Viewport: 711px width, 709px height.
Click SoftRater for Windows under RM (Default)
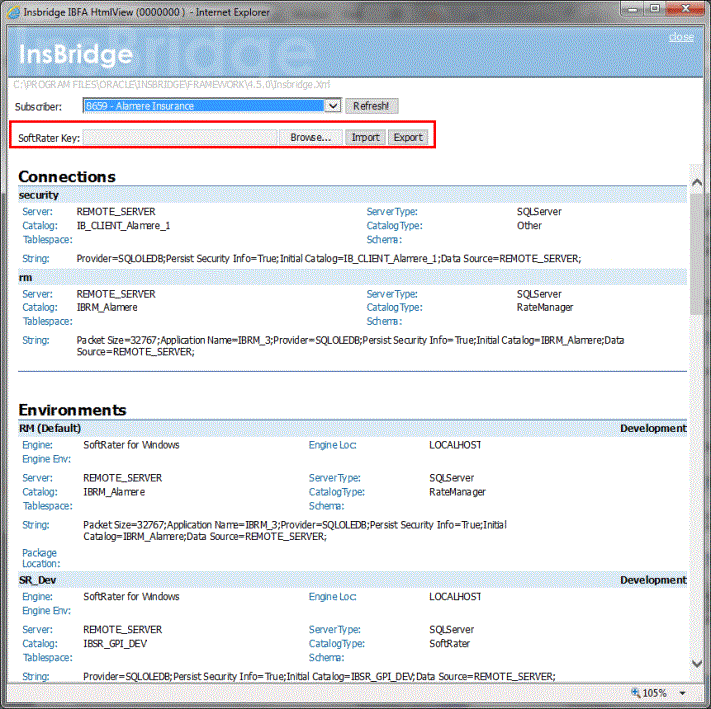coord(131,445)
